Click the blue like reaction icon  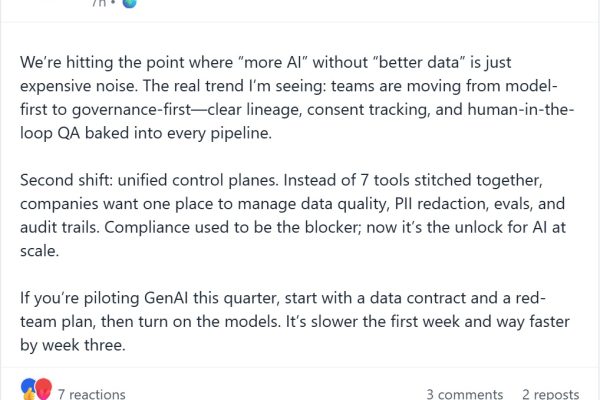click(28, 388)
